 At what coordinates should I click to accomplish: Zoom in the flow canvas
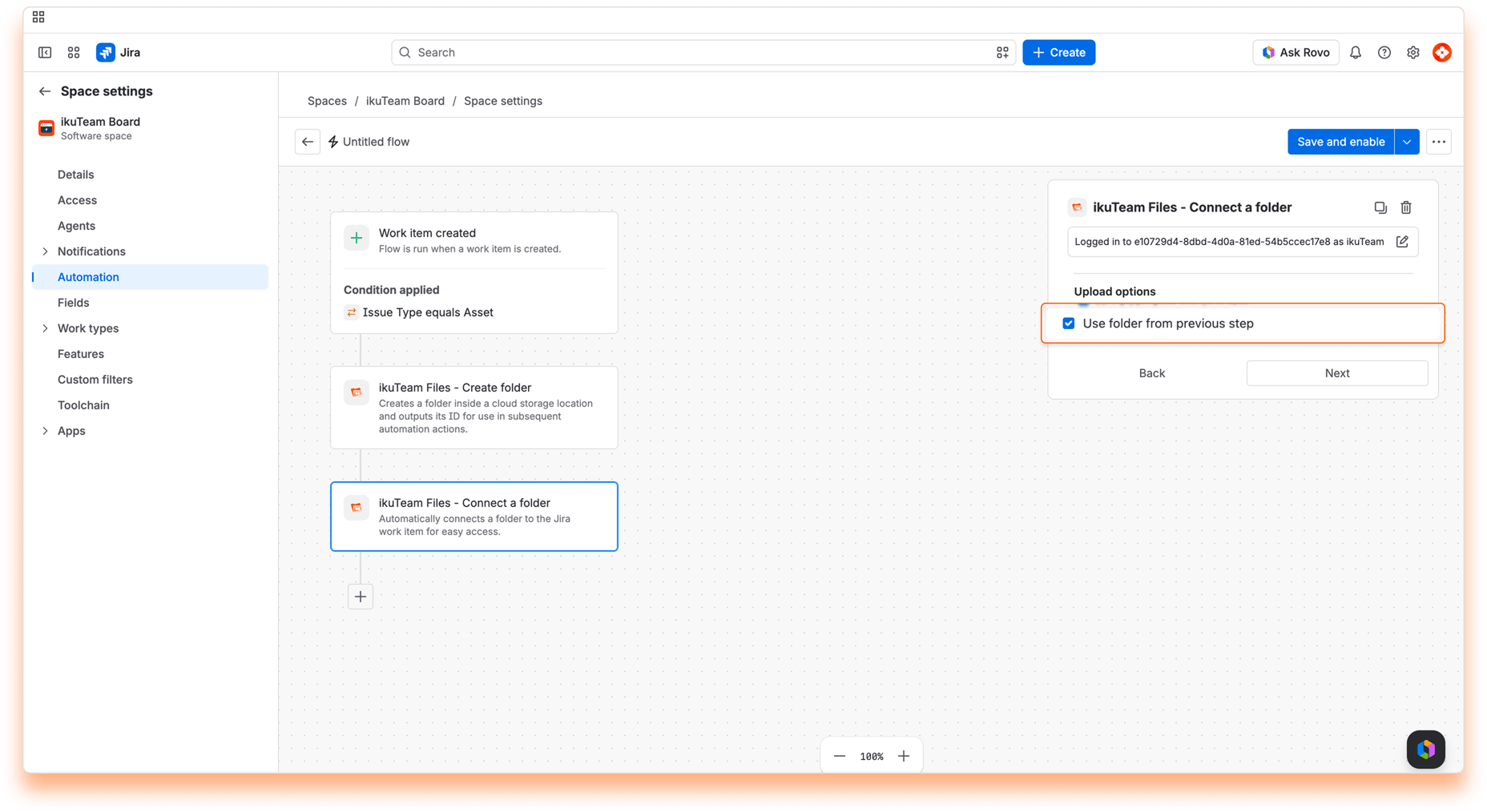904,756
